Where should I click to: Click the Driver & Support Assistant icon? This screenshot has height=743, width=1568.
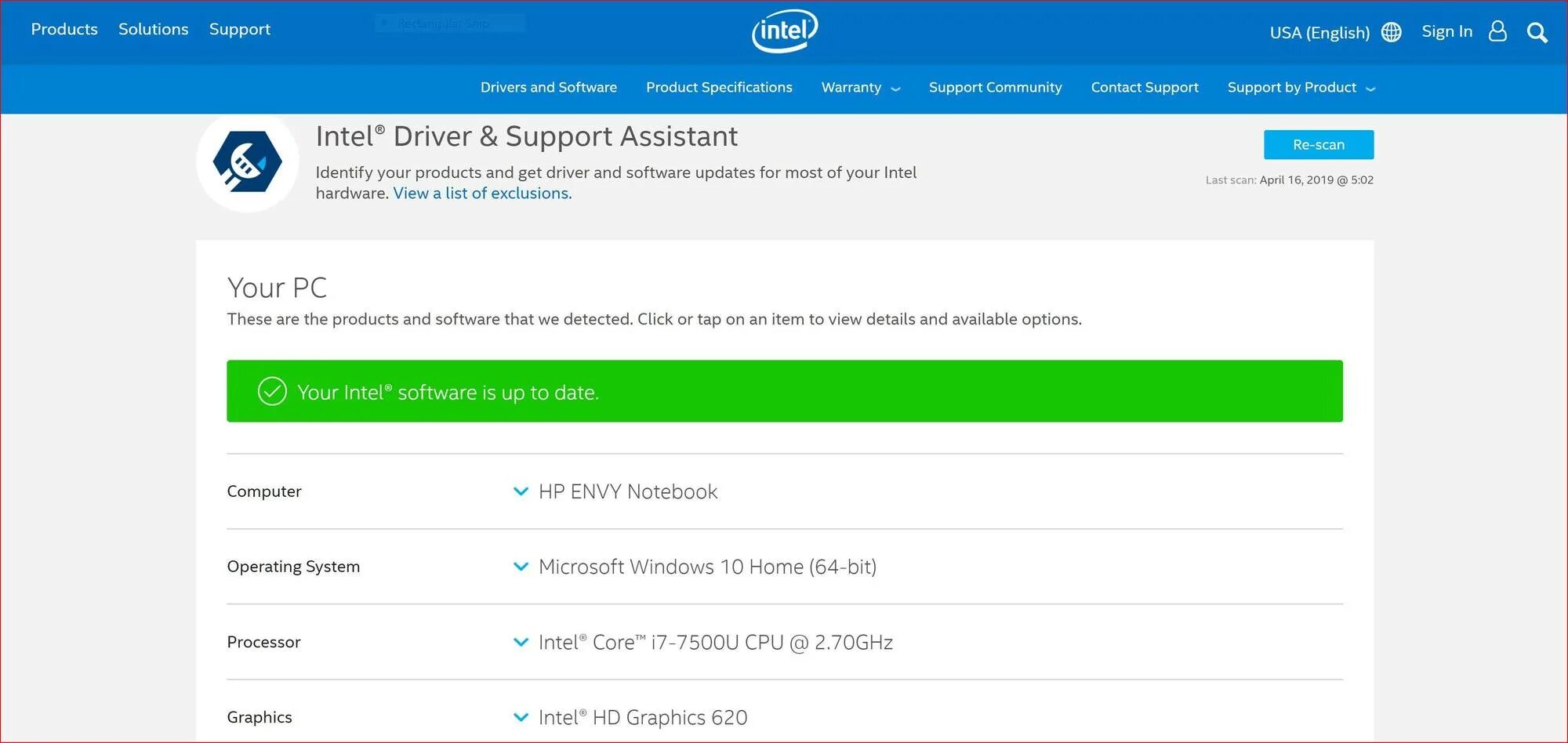[x=248, y=162]
